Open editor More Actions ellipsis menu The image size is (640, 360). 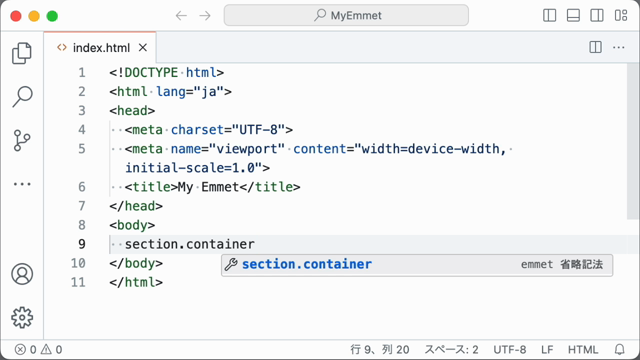point(619,47)
